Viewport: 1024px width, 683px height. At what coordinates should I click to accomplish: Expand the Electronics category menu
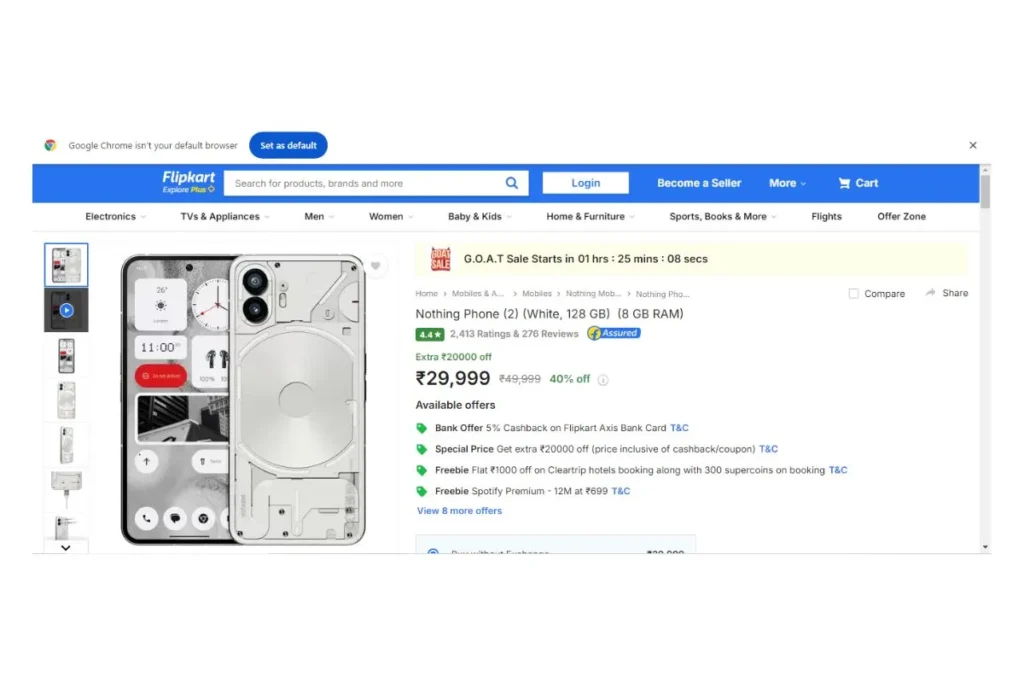point(116,217)
